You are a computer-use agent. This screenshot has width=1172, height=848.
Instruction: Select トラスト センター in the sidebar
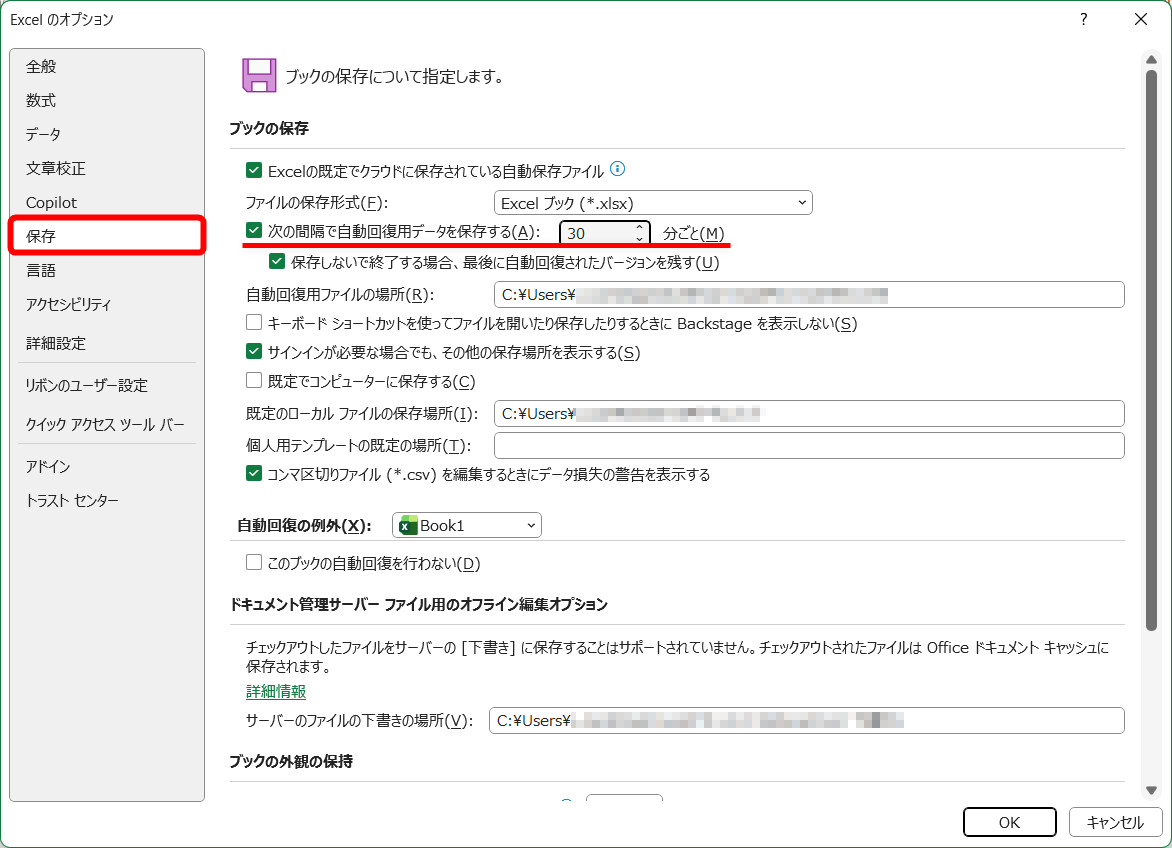pos(75,500)
